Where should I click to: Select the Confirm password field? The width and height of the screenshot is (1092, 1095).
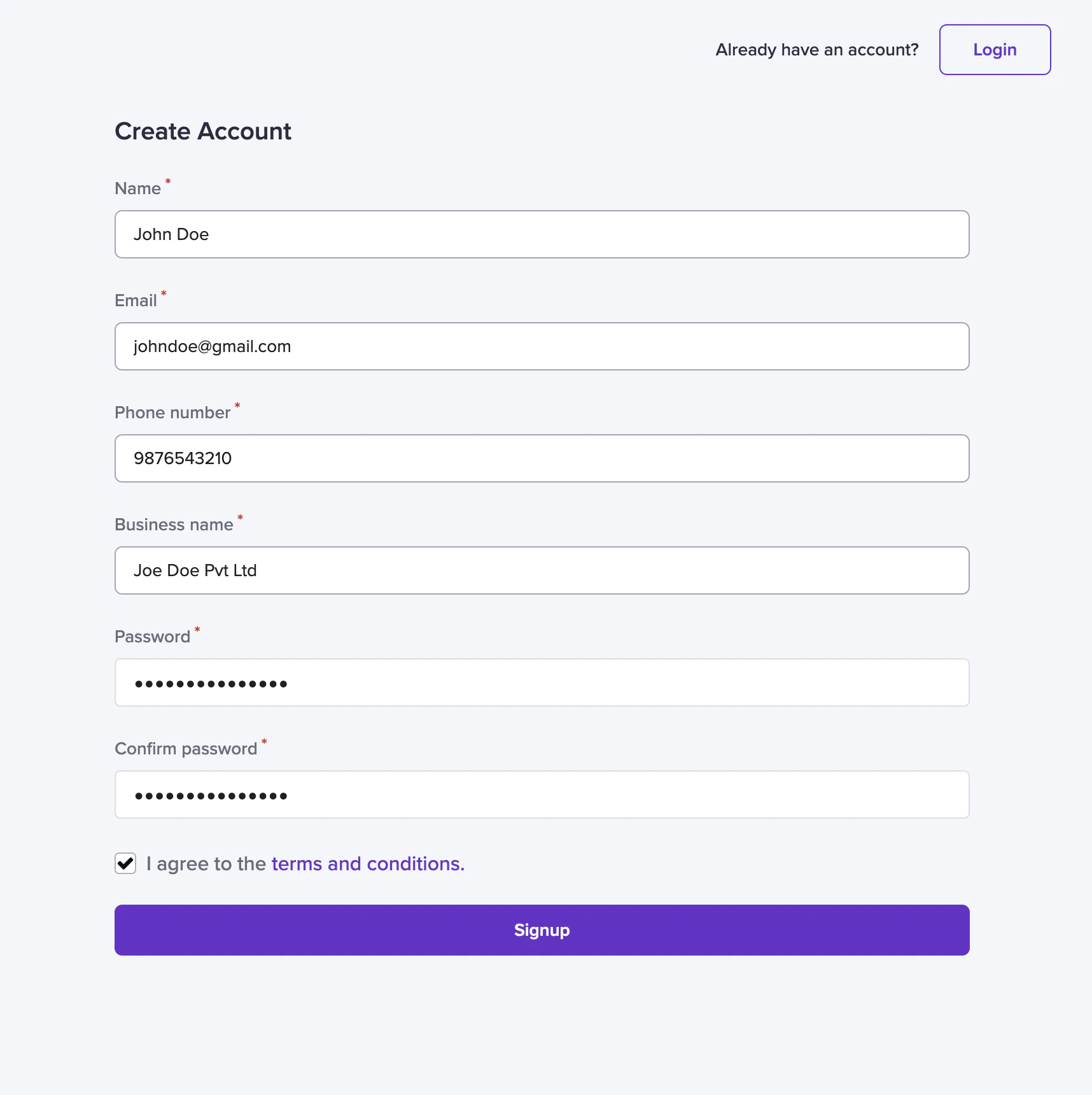542,795
